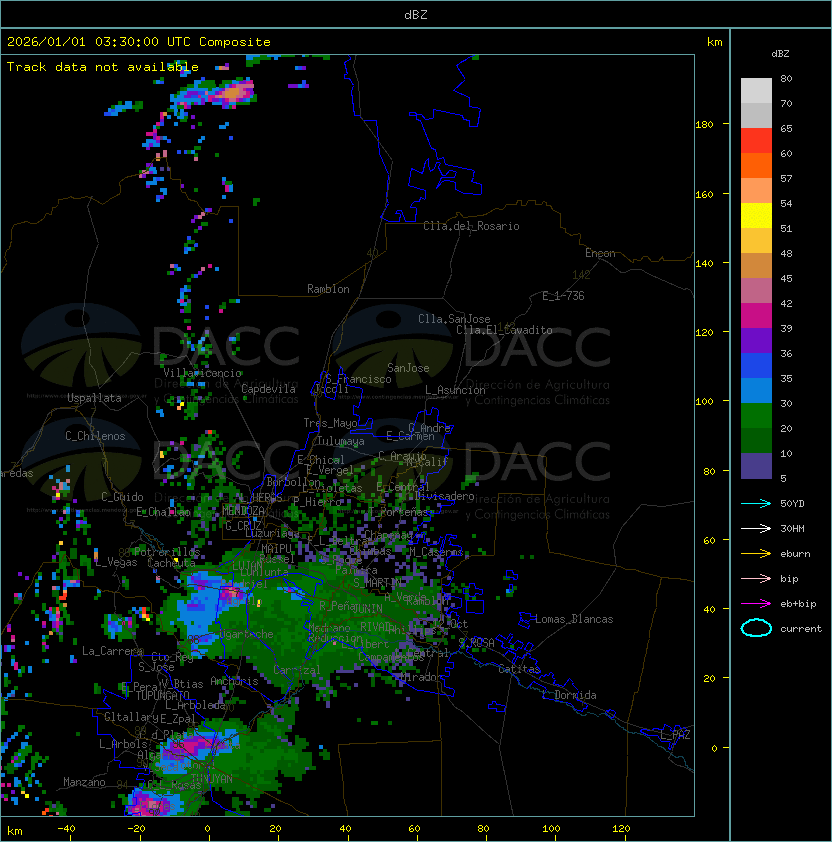Click the 'Uspallata' map label
832x842 pixels.
[x=94, y=398]
